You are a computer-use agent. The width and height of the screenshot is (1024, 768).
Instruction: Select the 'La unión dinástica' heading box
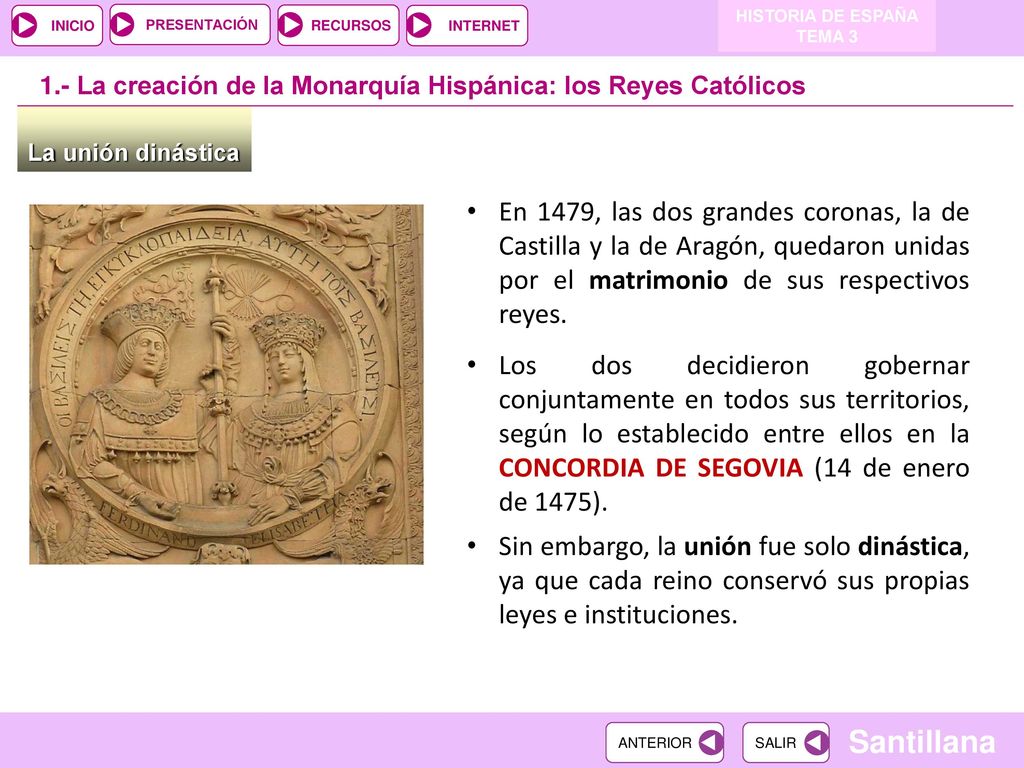[x=135, y=140]
